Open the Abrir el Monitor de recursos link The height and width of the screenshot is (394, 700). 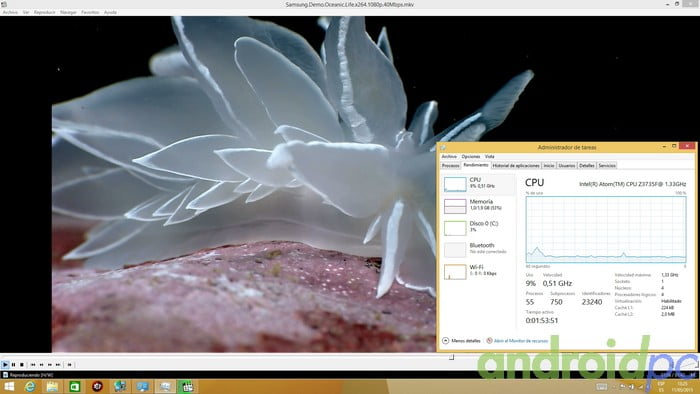click(517, 341)
